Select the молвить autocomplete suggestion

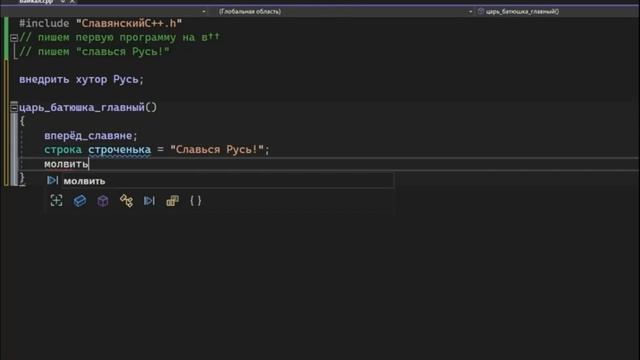(219, 180)
